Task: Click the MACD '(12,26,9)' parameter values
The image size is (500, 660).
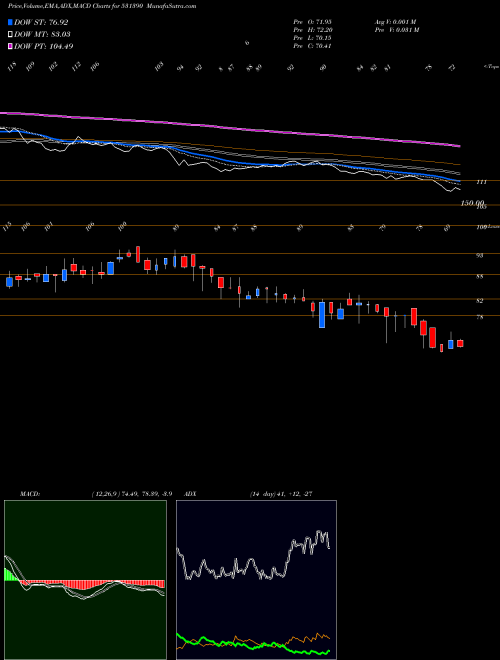Action: click(x=132, y=493)
